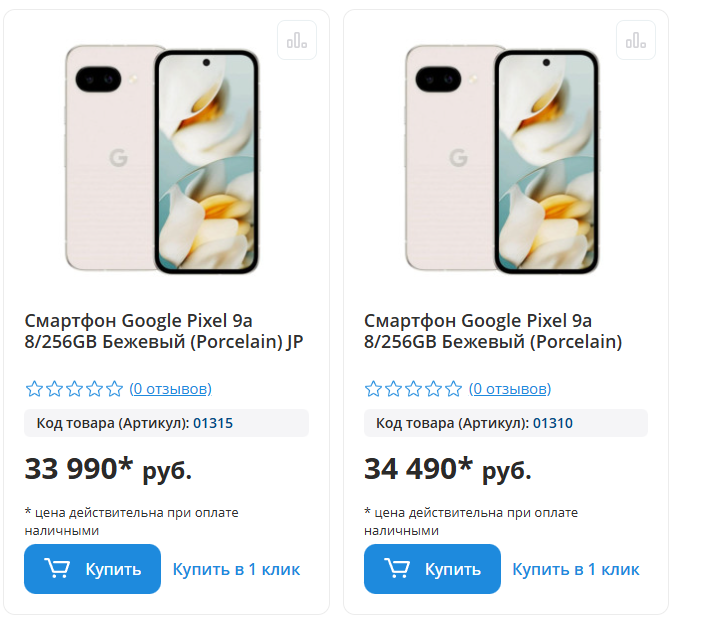
Task: Open reviews link on product 01315 card
Action: (x=171, y=389)
